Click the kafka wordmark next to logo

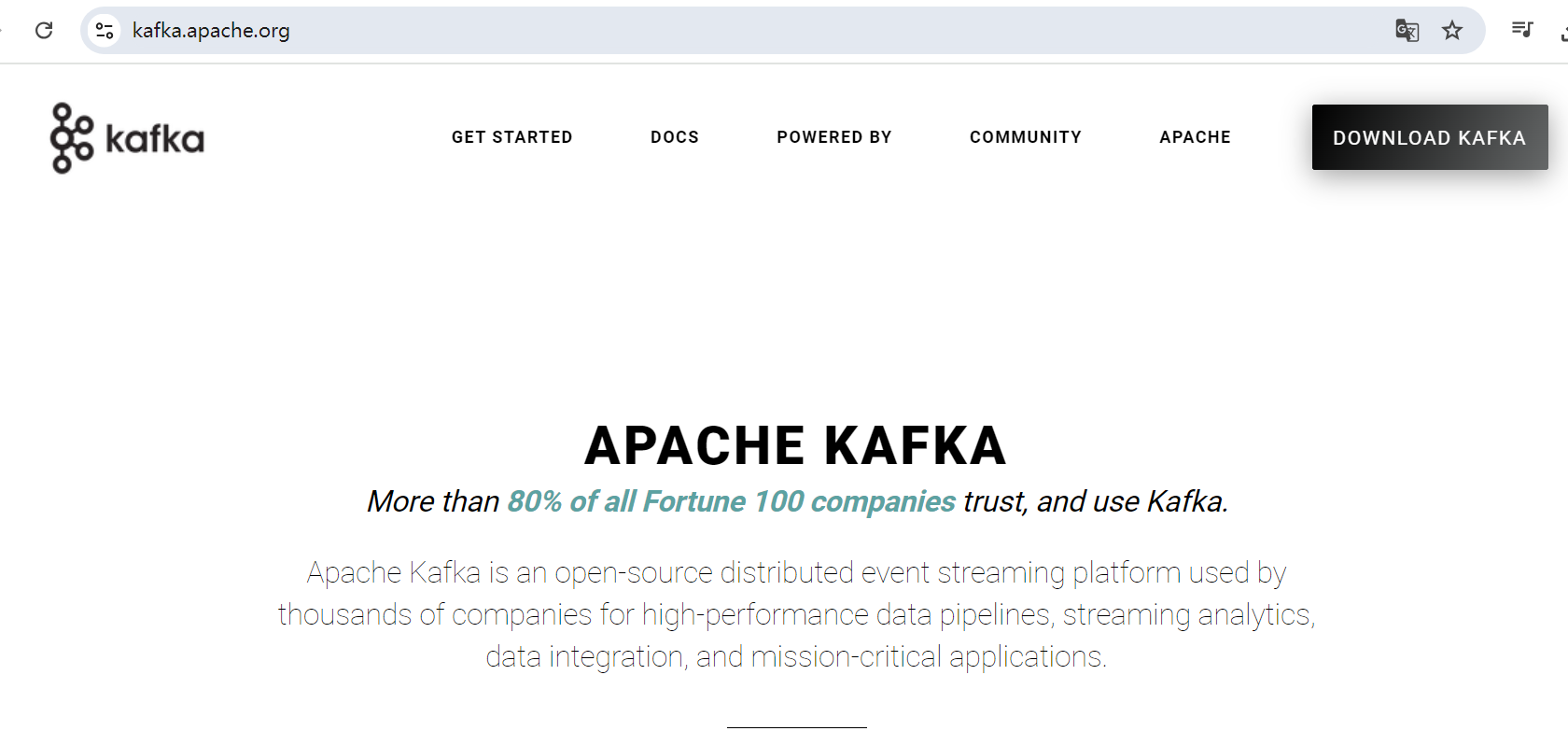coord(155,139)
